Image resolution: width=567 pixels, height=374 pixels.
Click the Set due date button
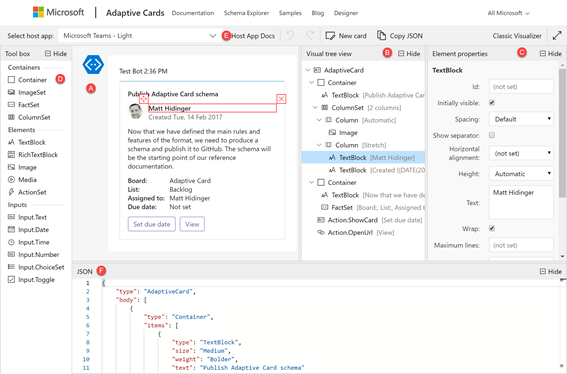(x=152, y=224)
